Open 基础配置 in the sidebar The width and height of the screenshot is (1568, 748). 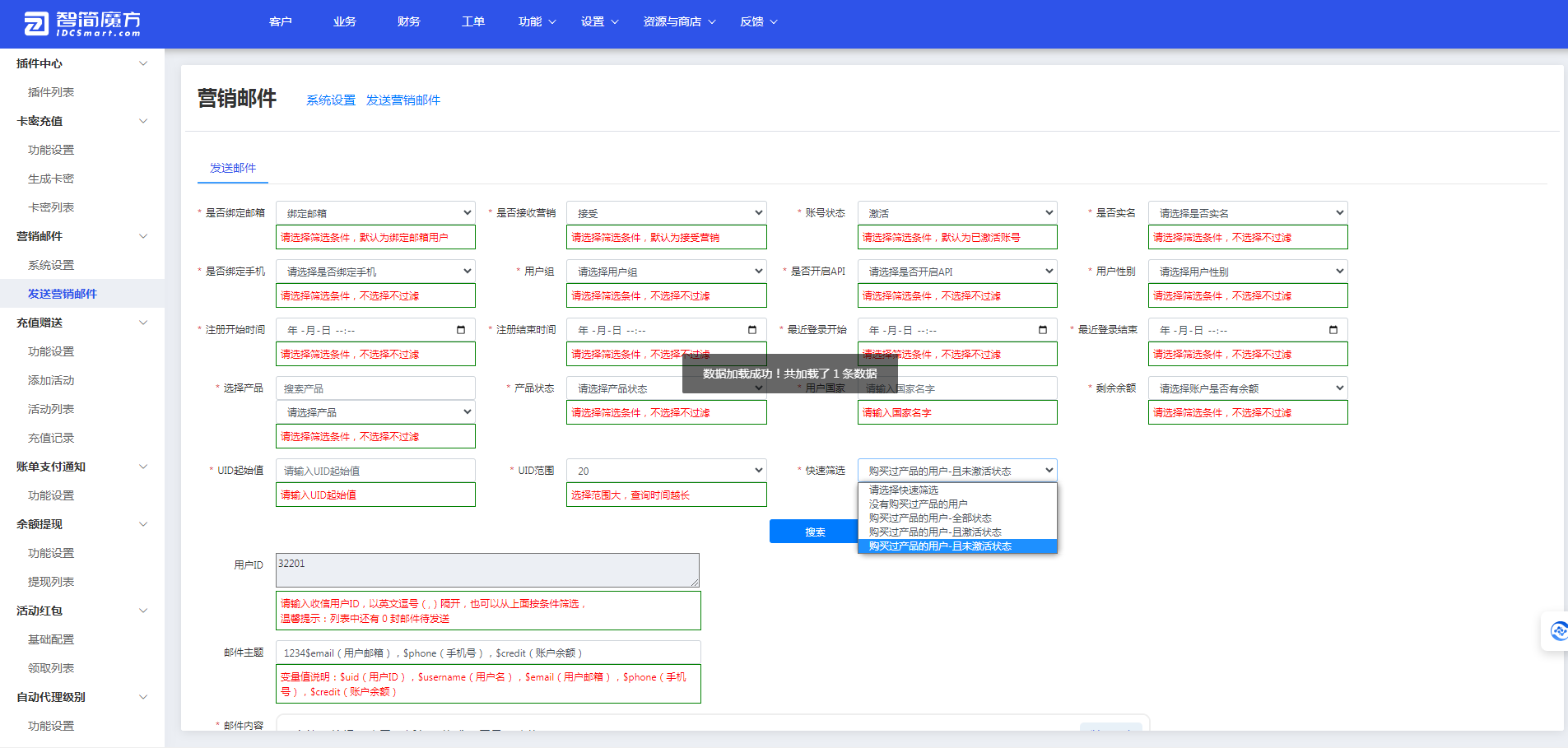51,639
